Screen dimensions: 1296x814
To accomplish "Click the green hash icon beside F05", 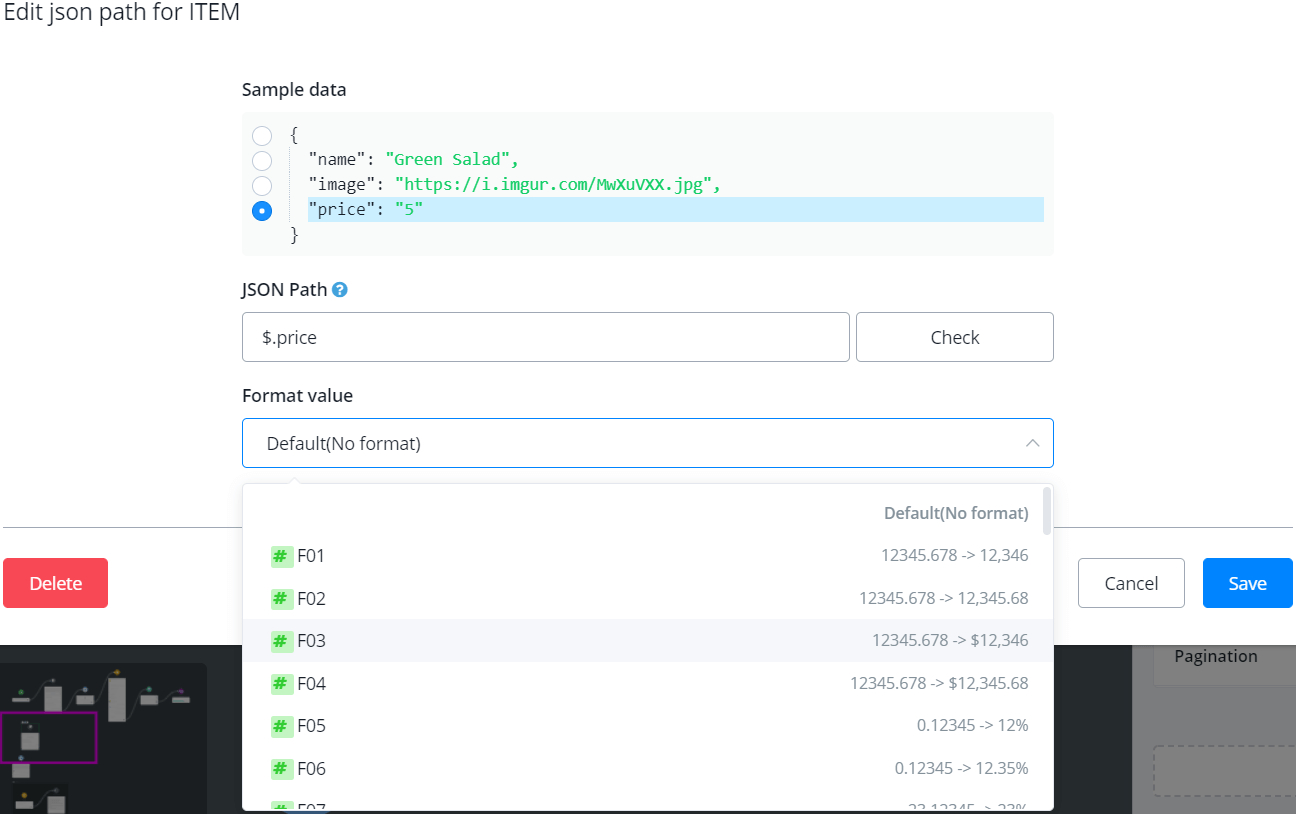I will (x=281, y=726).
